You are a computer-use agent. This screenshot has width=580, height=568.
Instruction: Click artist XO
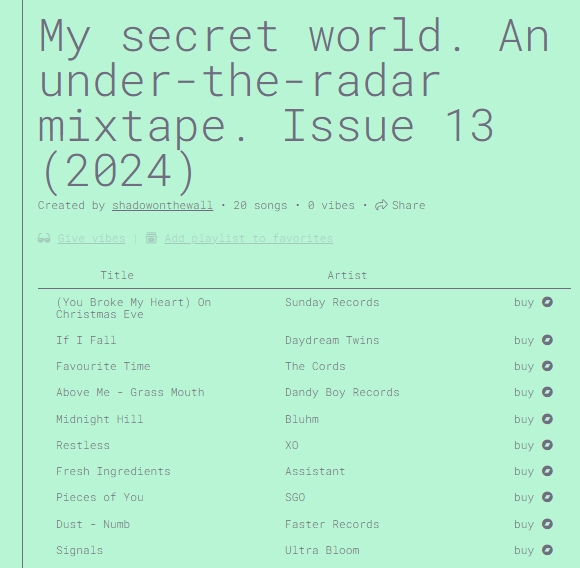(x=291, y=445)
